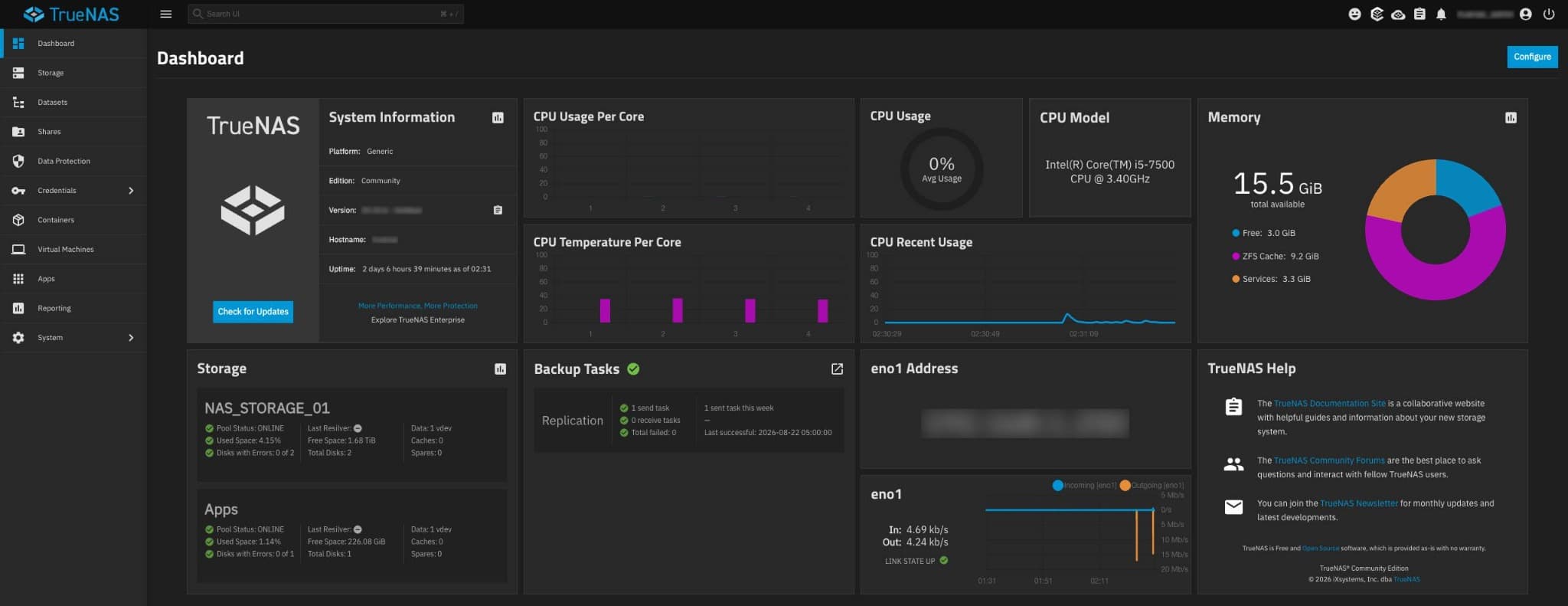
Task: Click the orange Services memory legend dot
Action: click(x=1236, y=279)
